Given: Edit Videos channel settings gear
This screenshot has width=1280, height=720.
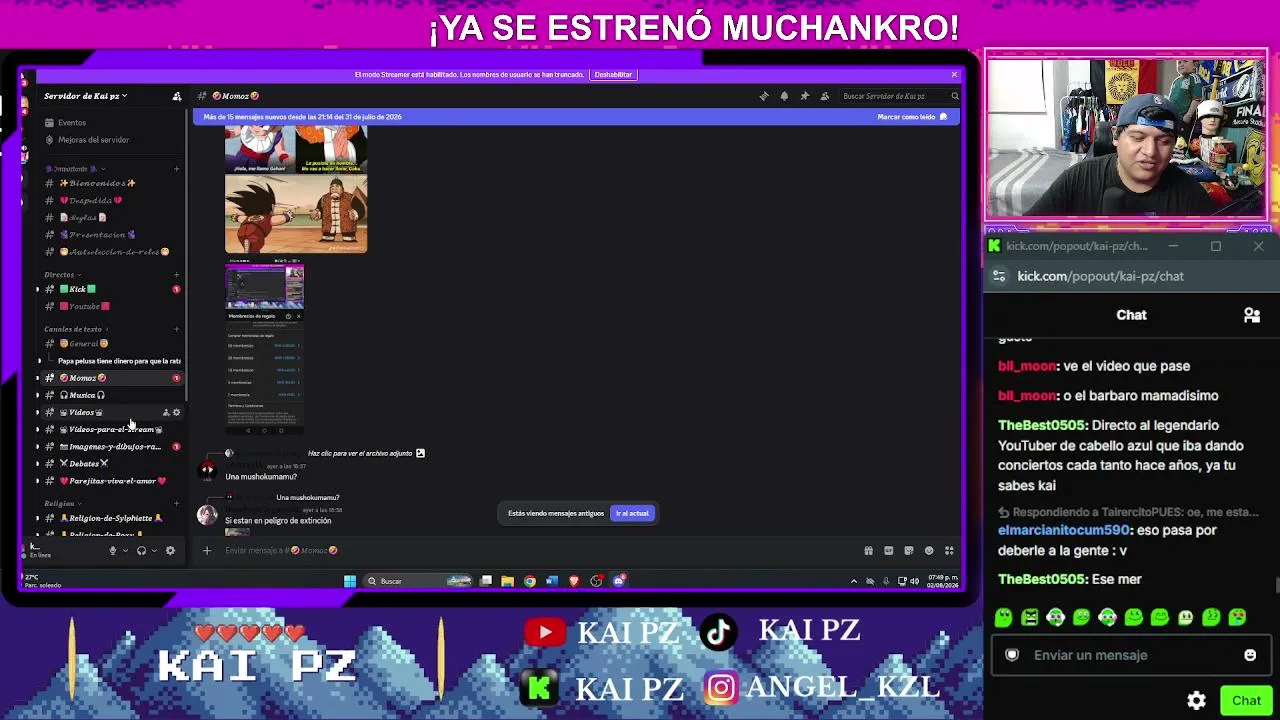Looking at the screenshot, I should point(177,412).
